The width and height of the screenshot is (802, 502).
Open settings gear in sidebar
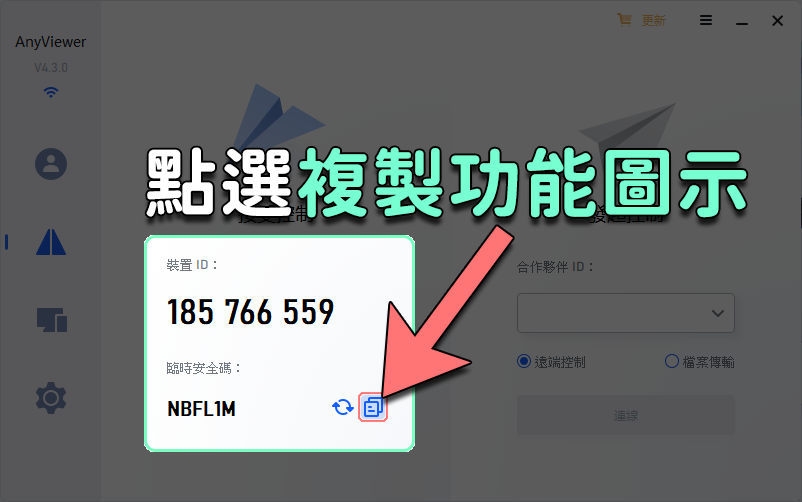click(51, 398)
